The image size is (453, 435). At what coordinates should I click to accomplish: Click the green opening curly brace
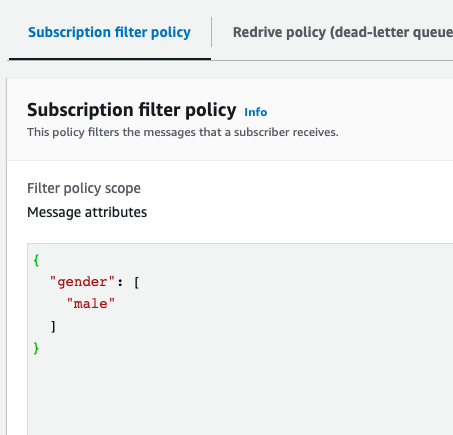[x=36, y=260]
